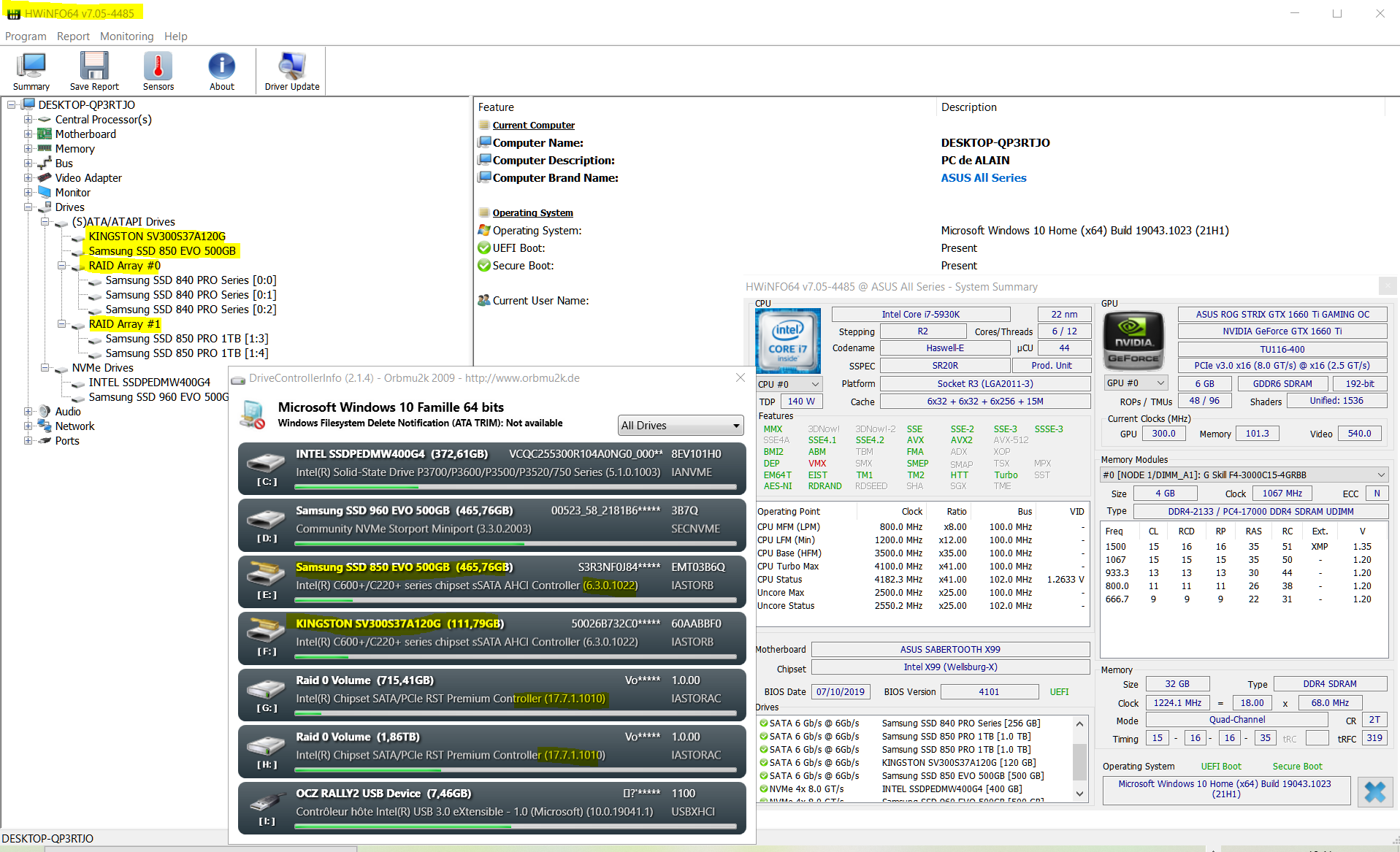Select KINGSTON SV300S37A120G in the tree
The height and width of the screenshot is (852, 1400).
157,236
